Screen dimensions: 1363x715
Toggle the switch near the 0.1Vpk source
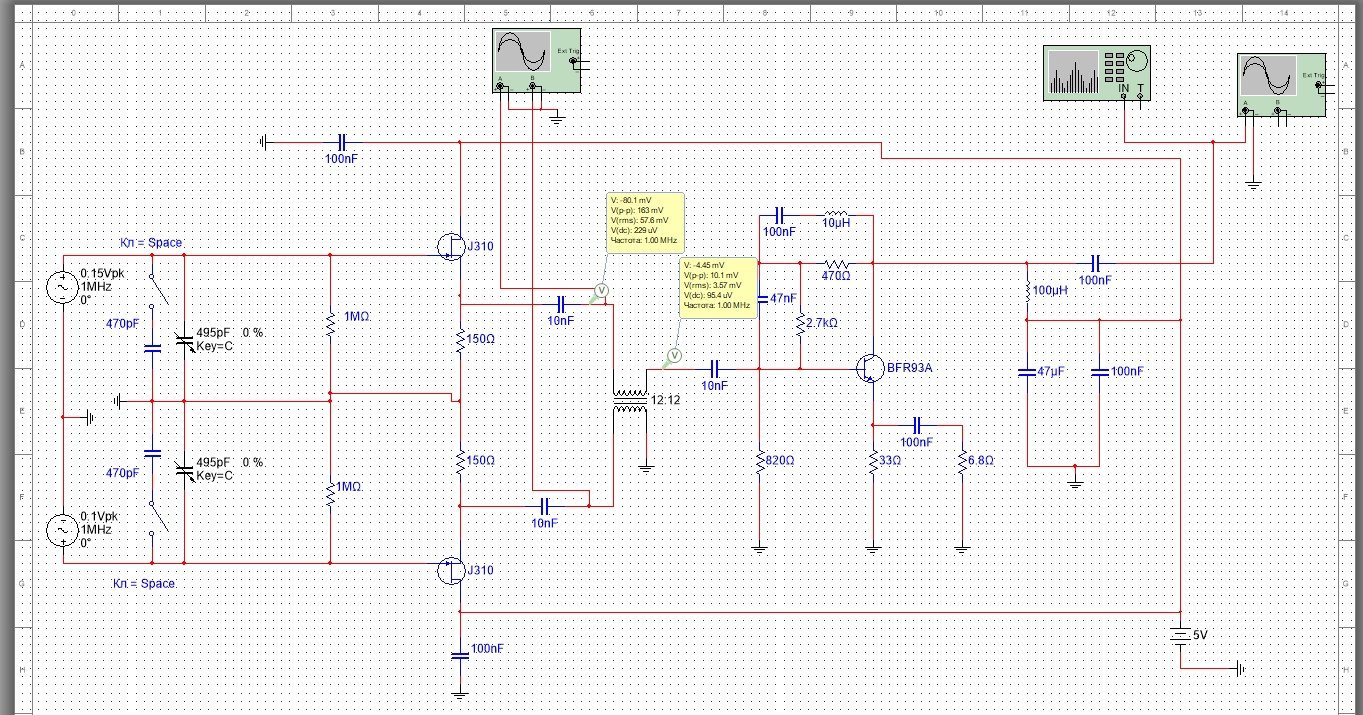(153, 519)
